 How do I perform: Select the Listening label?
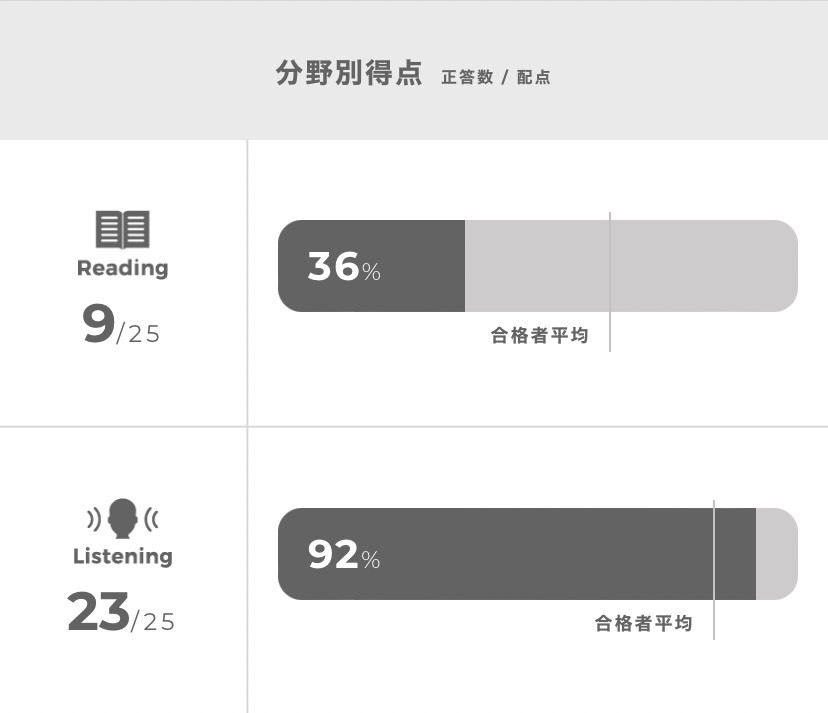pyautogui.click(x=123, y=557)
